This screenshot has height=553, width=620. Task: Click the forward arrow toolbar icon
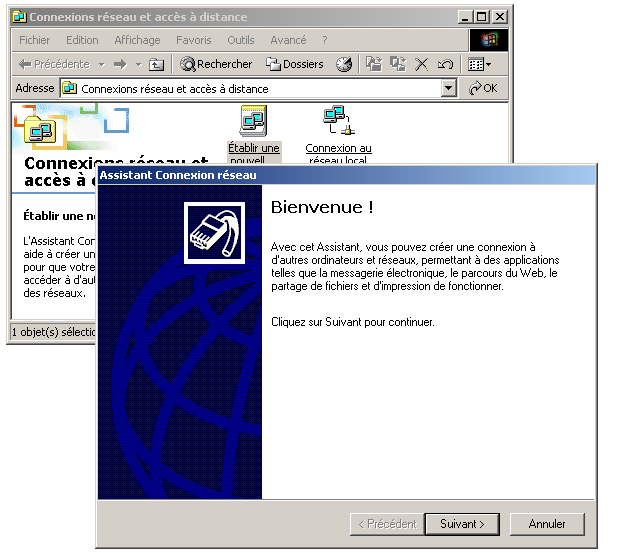click(120, 64)
